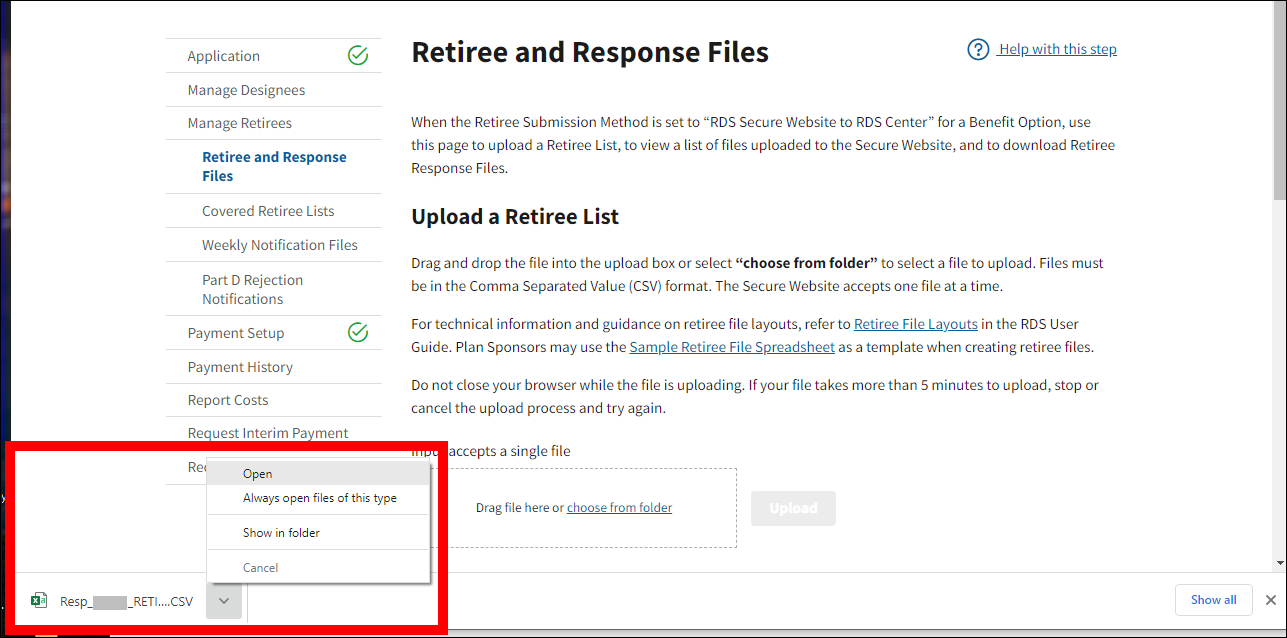The image size is (1287, 638).
Task: Open Weekly Notification Files sidebar item
Action: pos(279,245)
